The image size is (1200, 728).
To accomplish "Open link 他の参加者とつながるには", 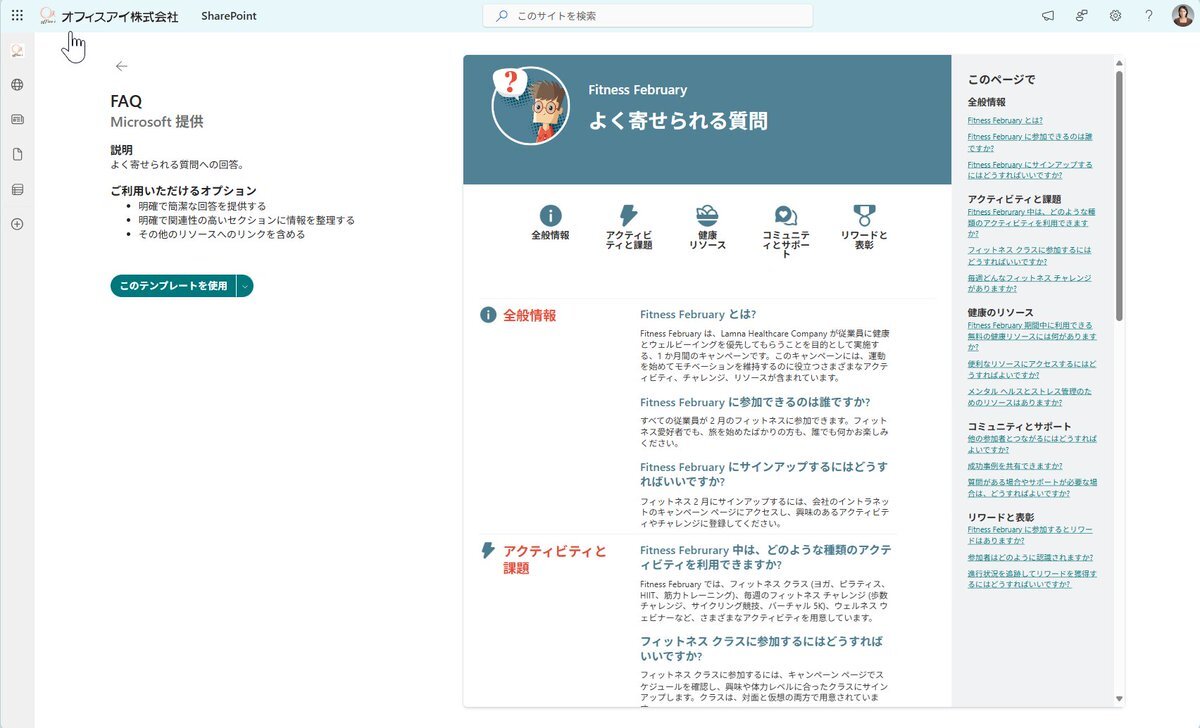I will tap(1032, 444).
